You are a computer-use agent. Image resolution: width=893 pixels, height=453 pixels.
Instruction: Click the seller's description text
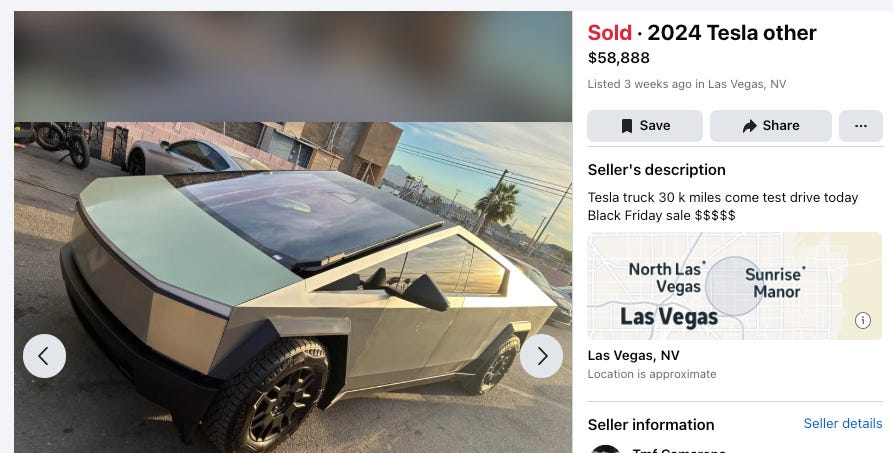pos(723,206)
